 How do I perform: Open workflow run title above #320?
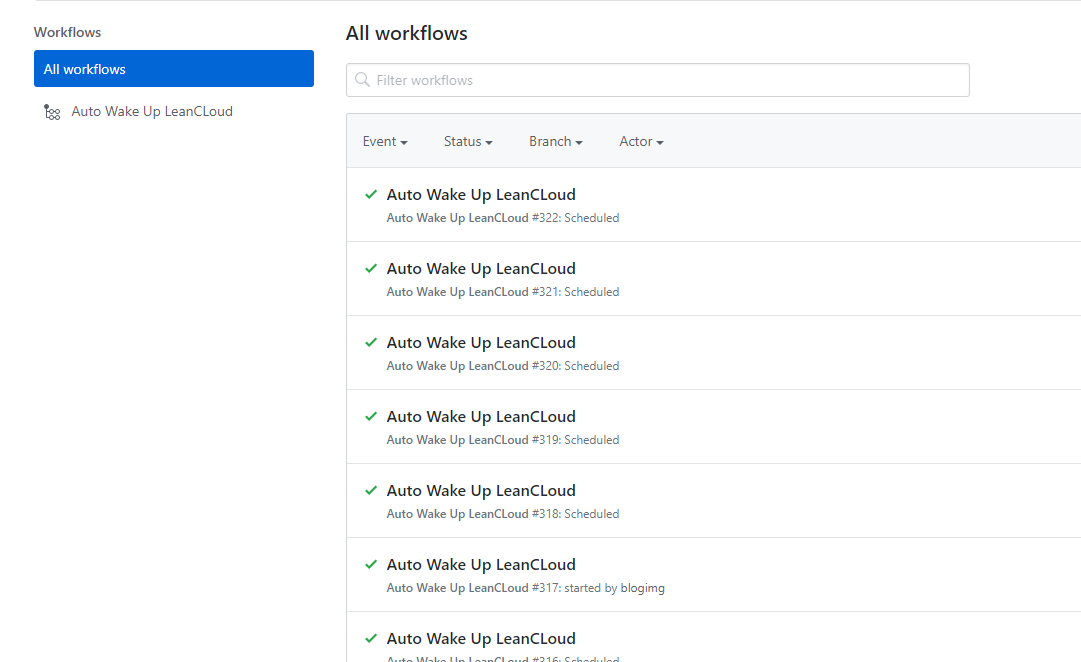point(481,342)
